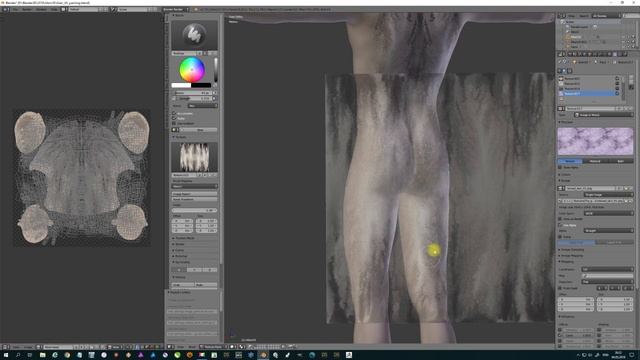Click the Scene row in the outliner
640x360 pixels.
[570, 22]
